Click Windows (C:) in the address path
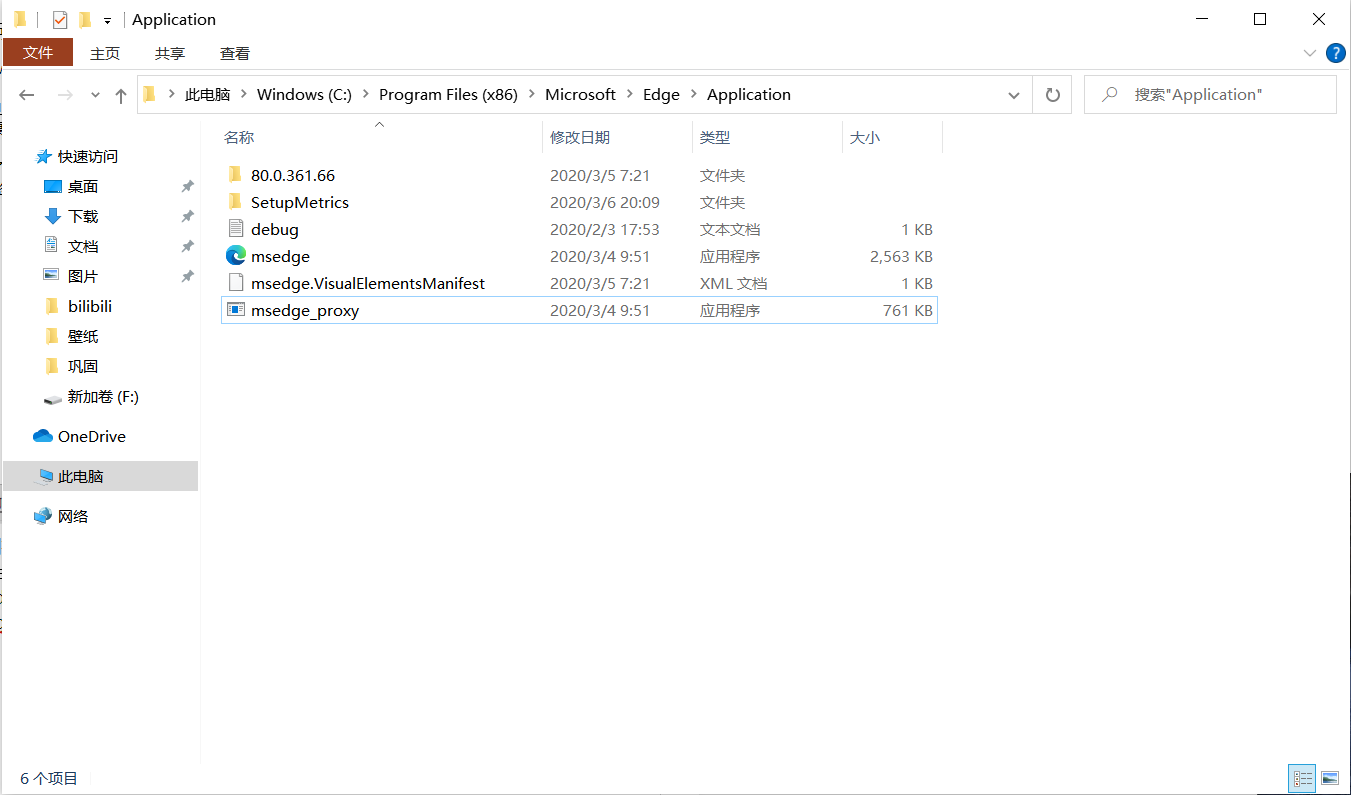 (304, 95)
